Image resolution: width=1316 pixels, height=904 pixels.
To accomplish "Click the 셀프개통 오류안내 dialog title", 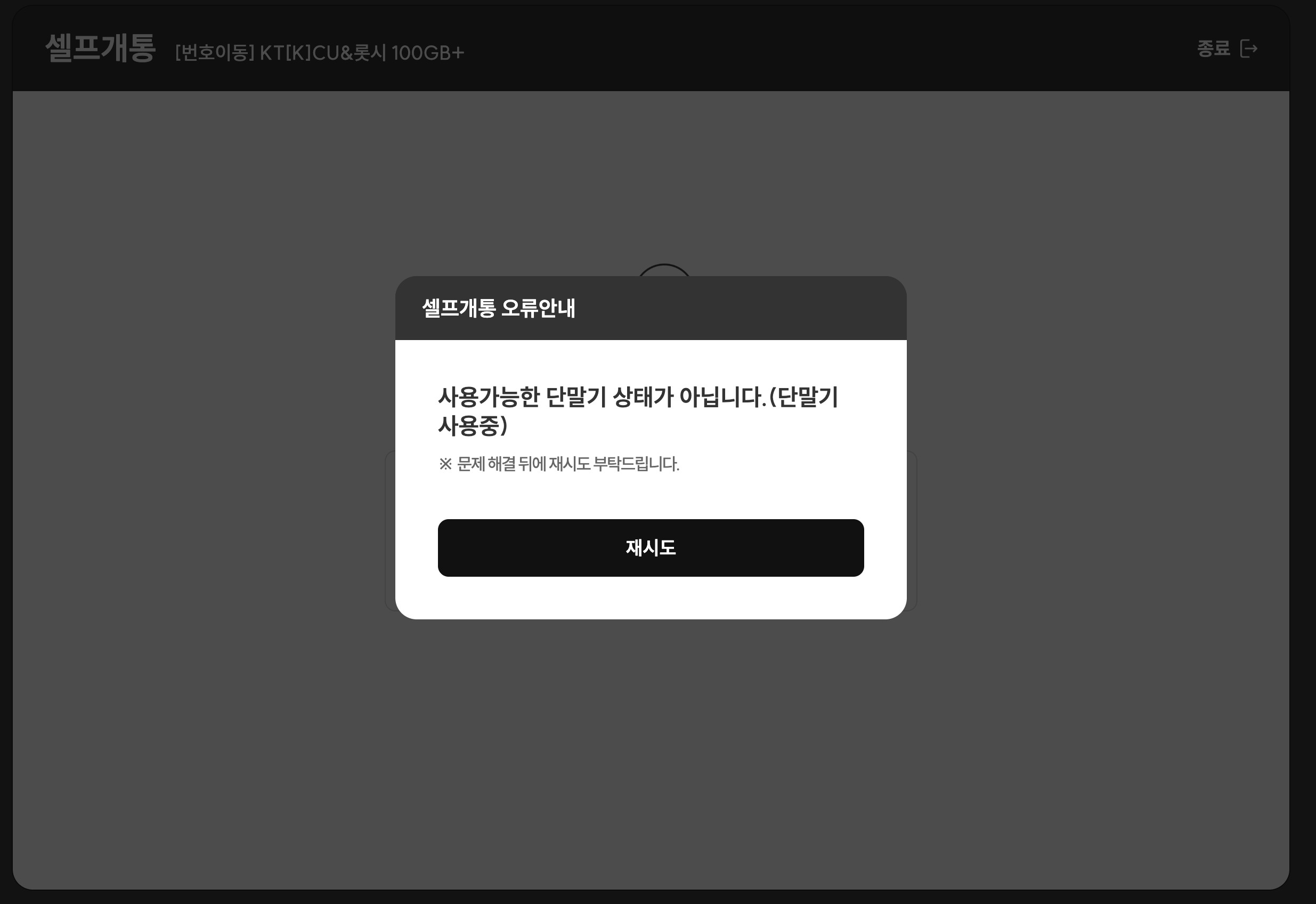I will (499, 308).
